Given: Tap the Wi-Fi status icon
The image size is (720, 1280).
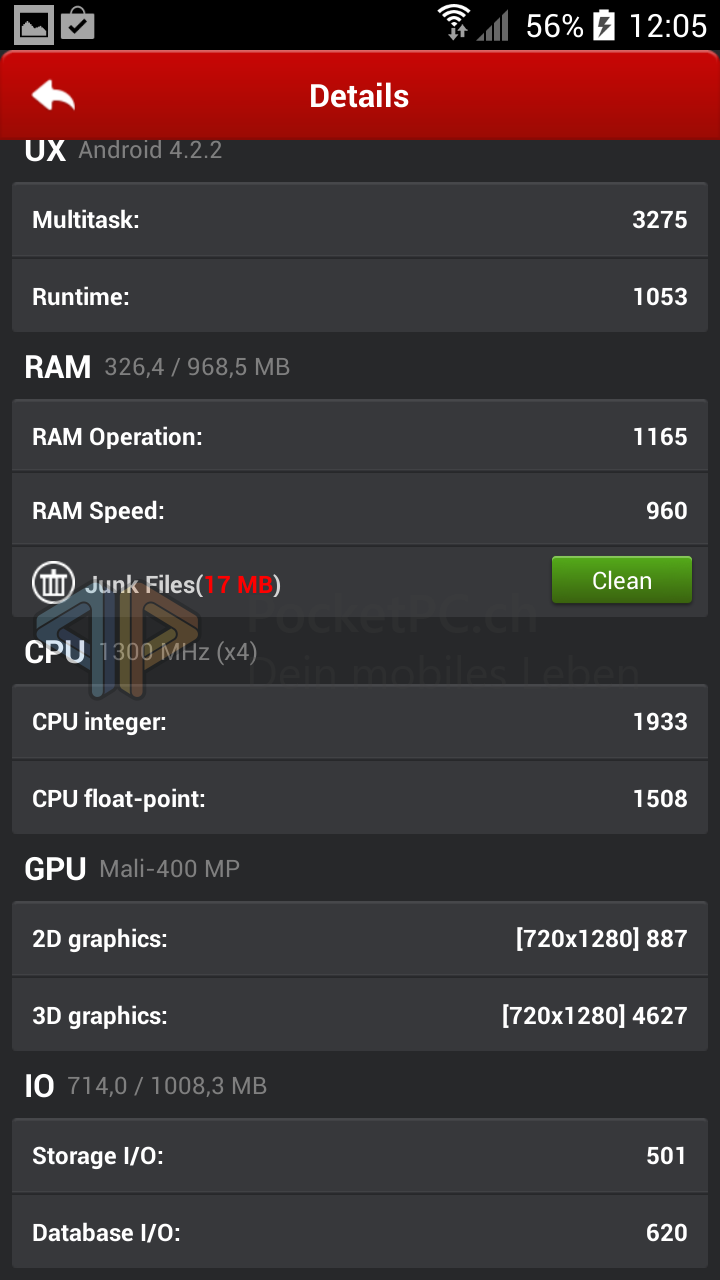Looking at the screenshot, I should 454,23.
